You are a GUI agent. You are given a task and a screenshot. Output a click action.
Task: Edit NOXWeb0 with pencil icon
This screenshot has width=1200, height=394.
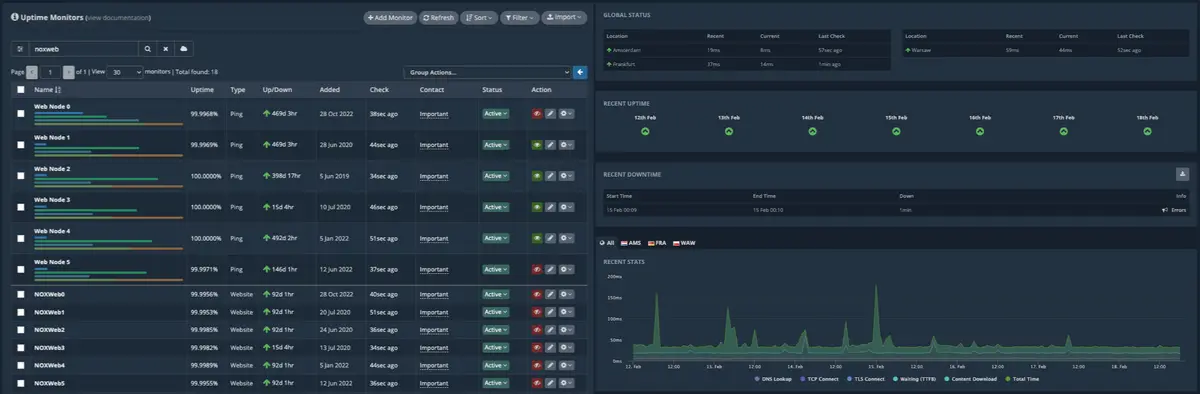point(550,295)
